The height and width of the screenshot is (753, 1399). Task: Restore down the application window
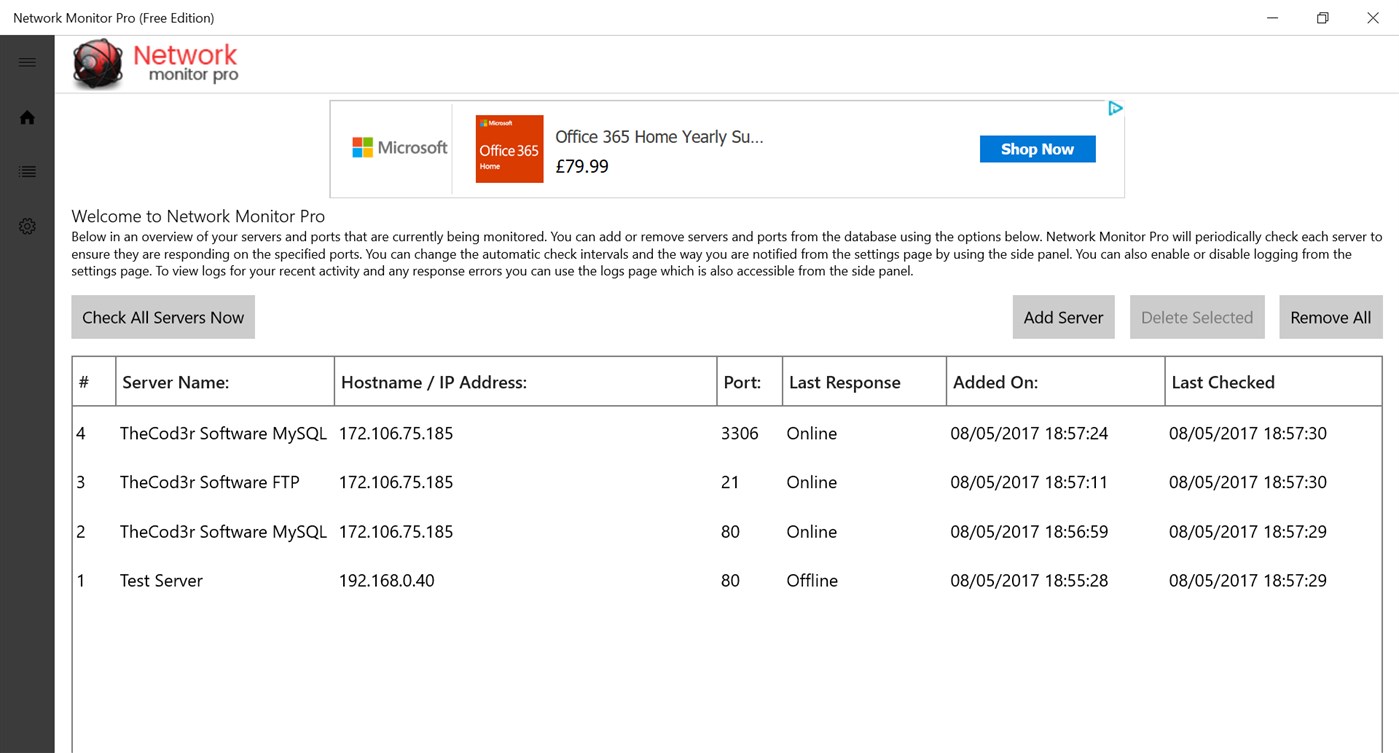[1322, 18]
